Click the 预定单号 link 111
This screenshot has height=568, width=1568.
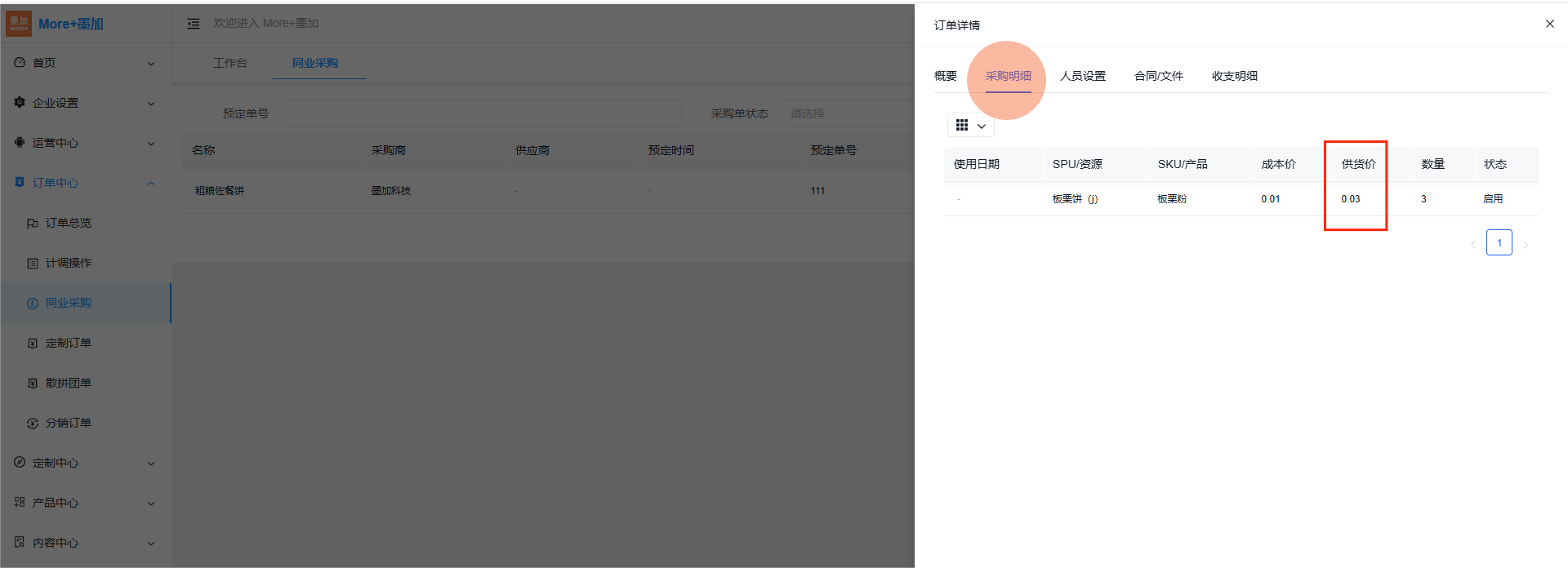point(817,191)
